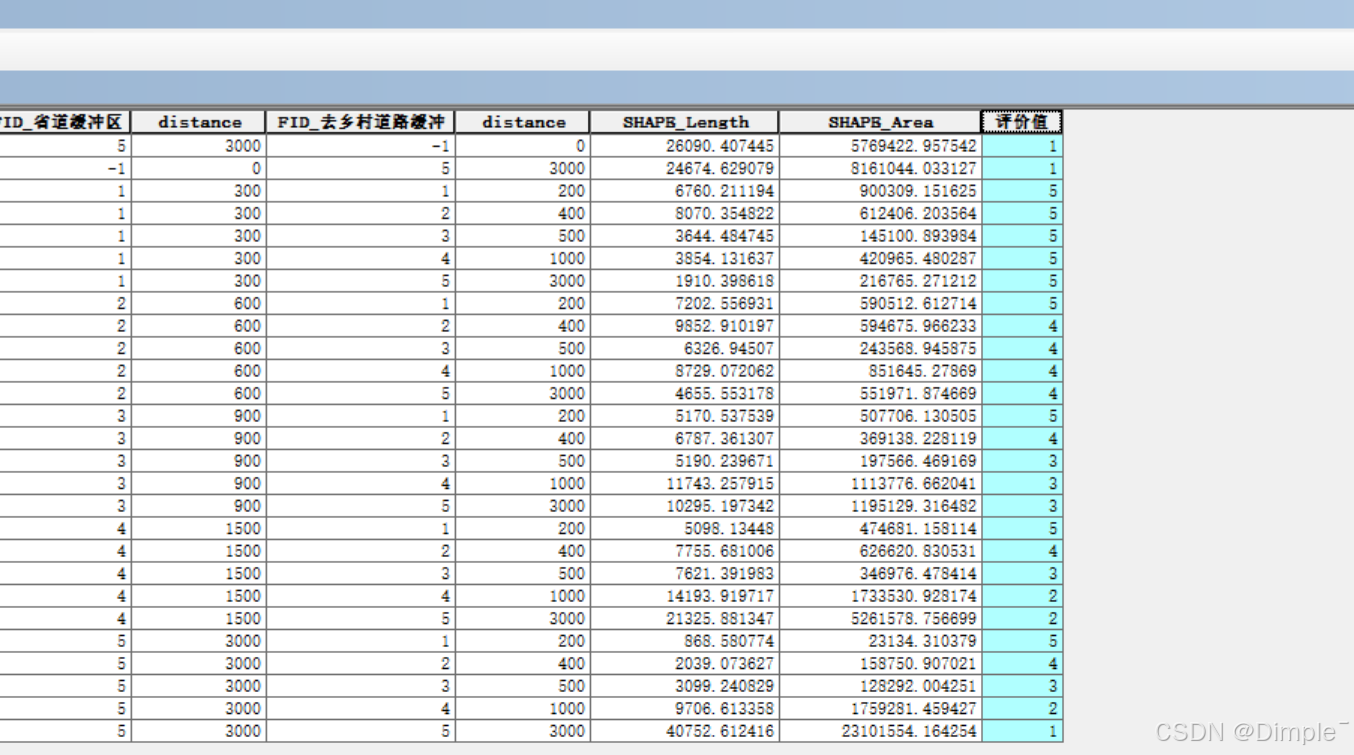This screenshot has height=755, width=1354.
Task: Click the SHAPE_Area cell 551971.874669
Action: (x=880, y=393)
